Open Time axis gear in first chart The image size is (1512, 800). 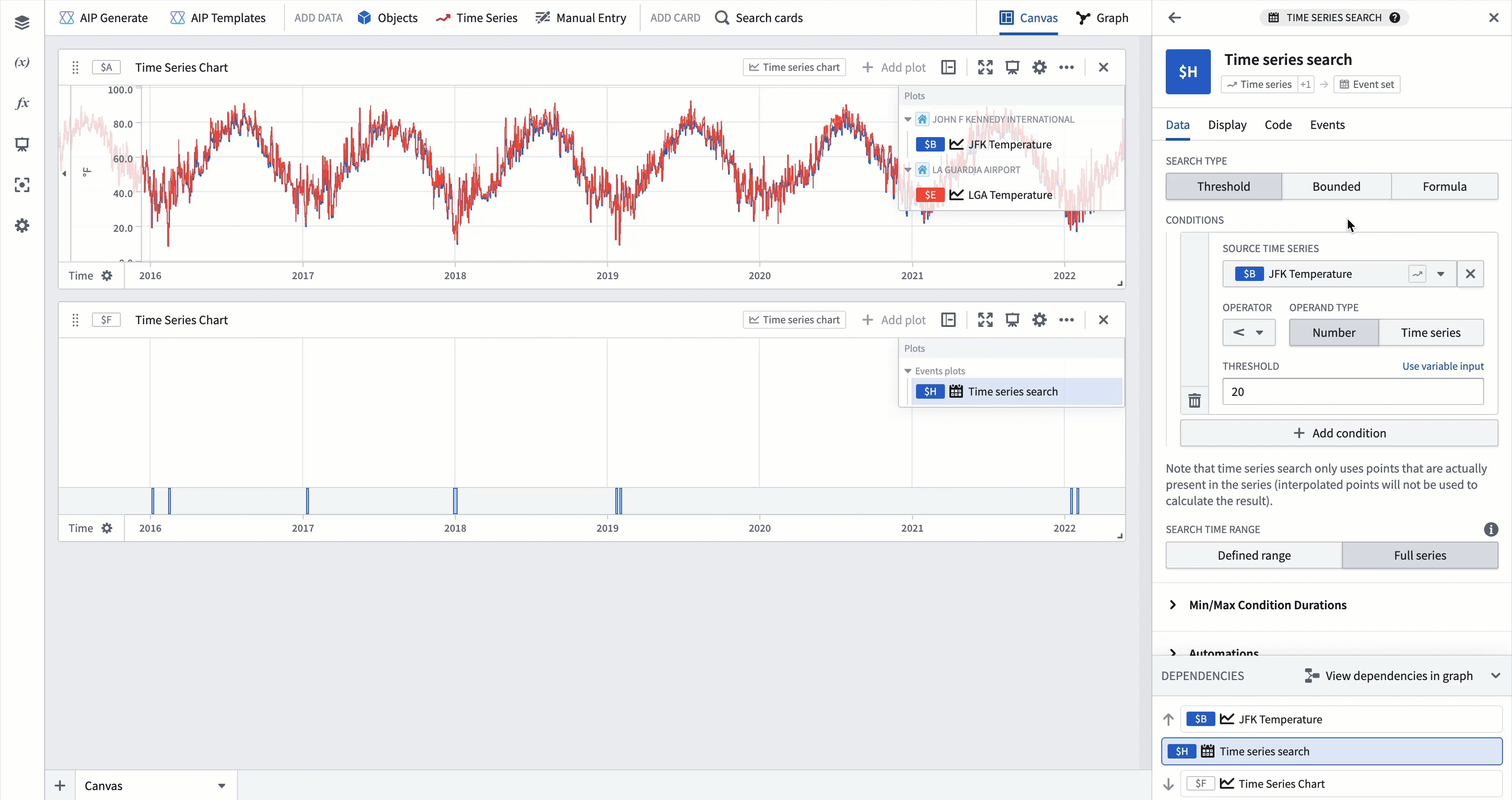pyautogui.click(x=107, y=276)
